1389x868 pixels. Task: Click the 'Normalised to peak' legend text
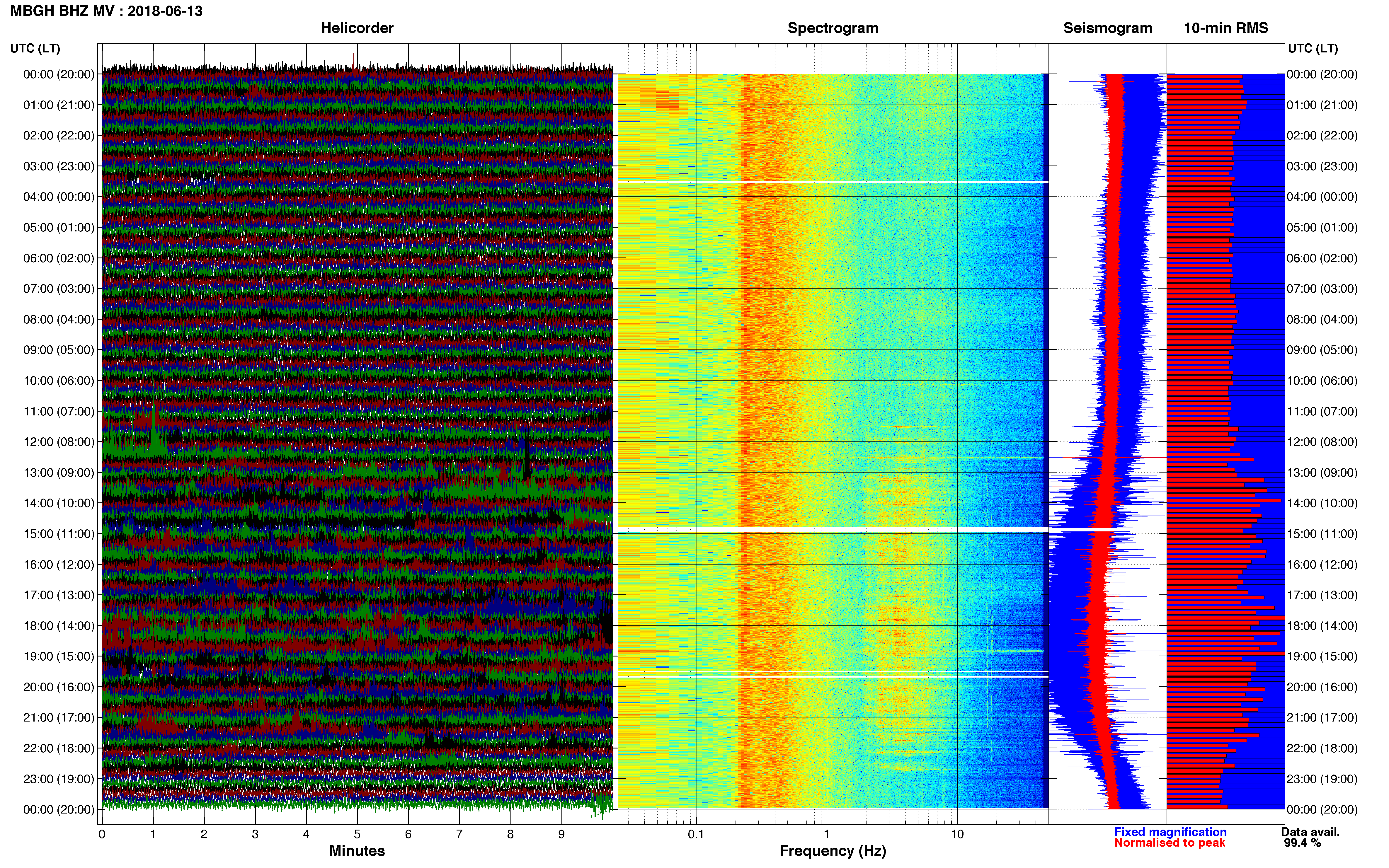(1170, 843)
